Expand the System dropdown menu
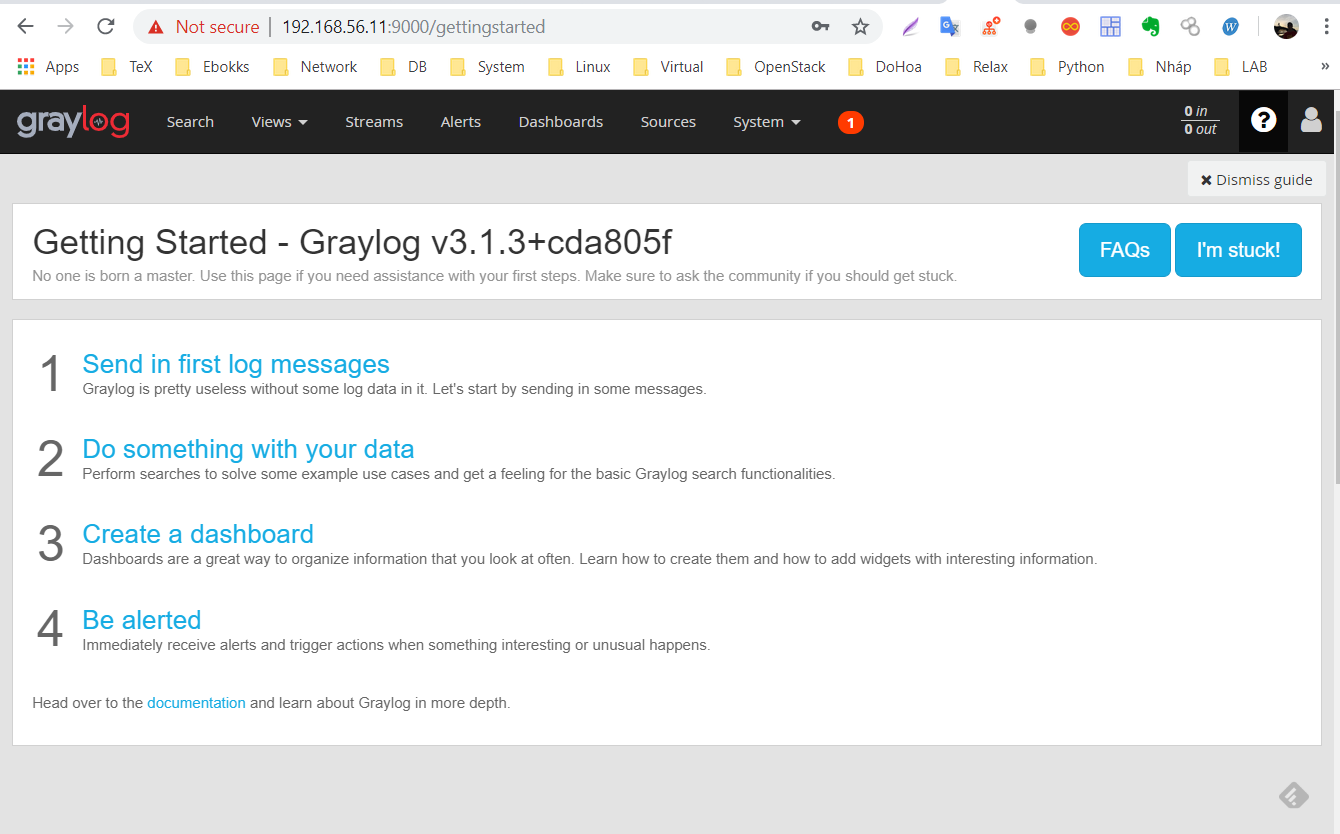The image size is (1340, 834). point(767,122)
